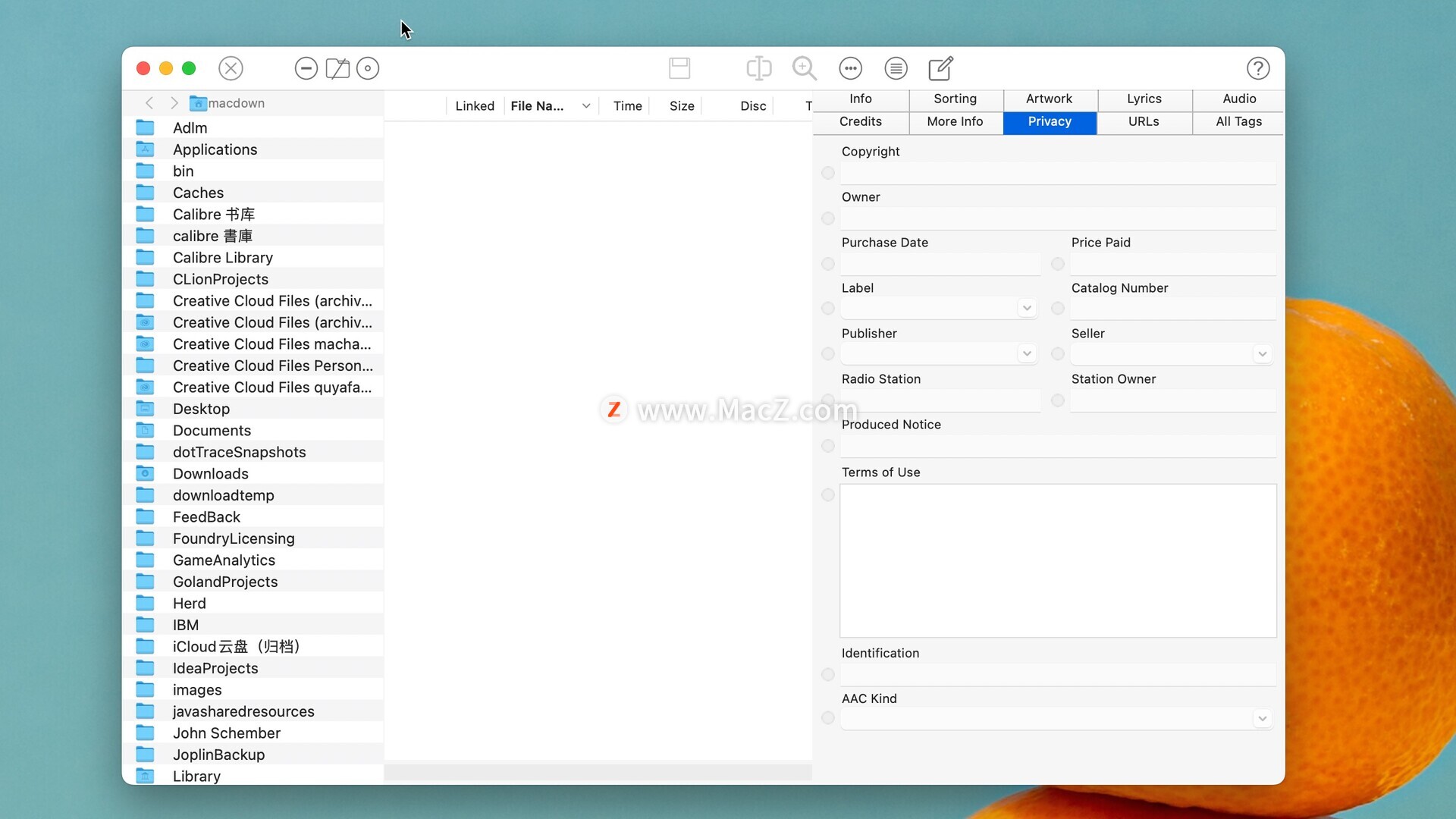
Task: Select the FoundryLicensing folder row
Action: pos(253,538)
